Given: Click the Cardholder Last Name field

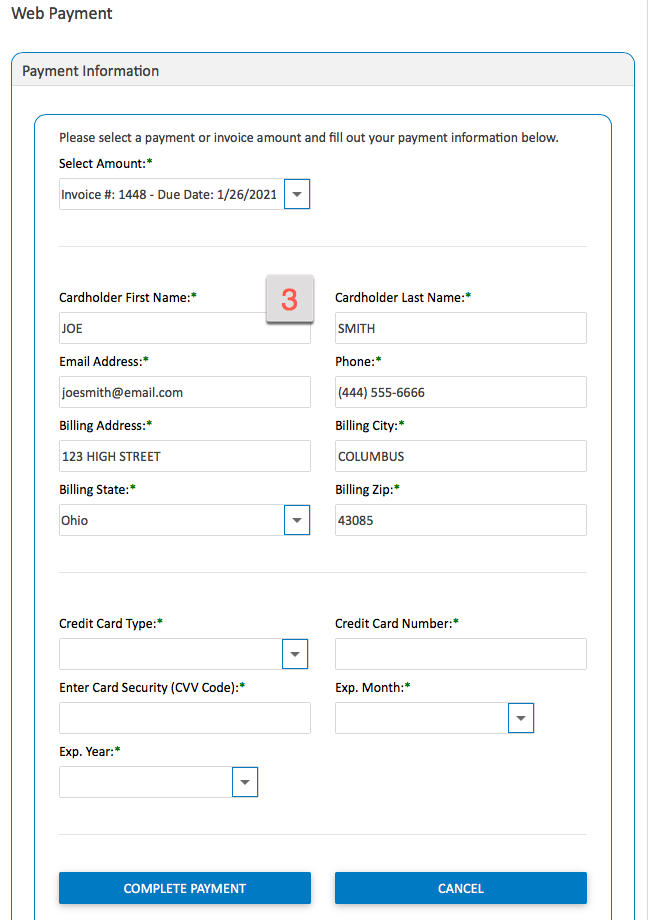Looking at the screenshot, I should coord(460,328).
